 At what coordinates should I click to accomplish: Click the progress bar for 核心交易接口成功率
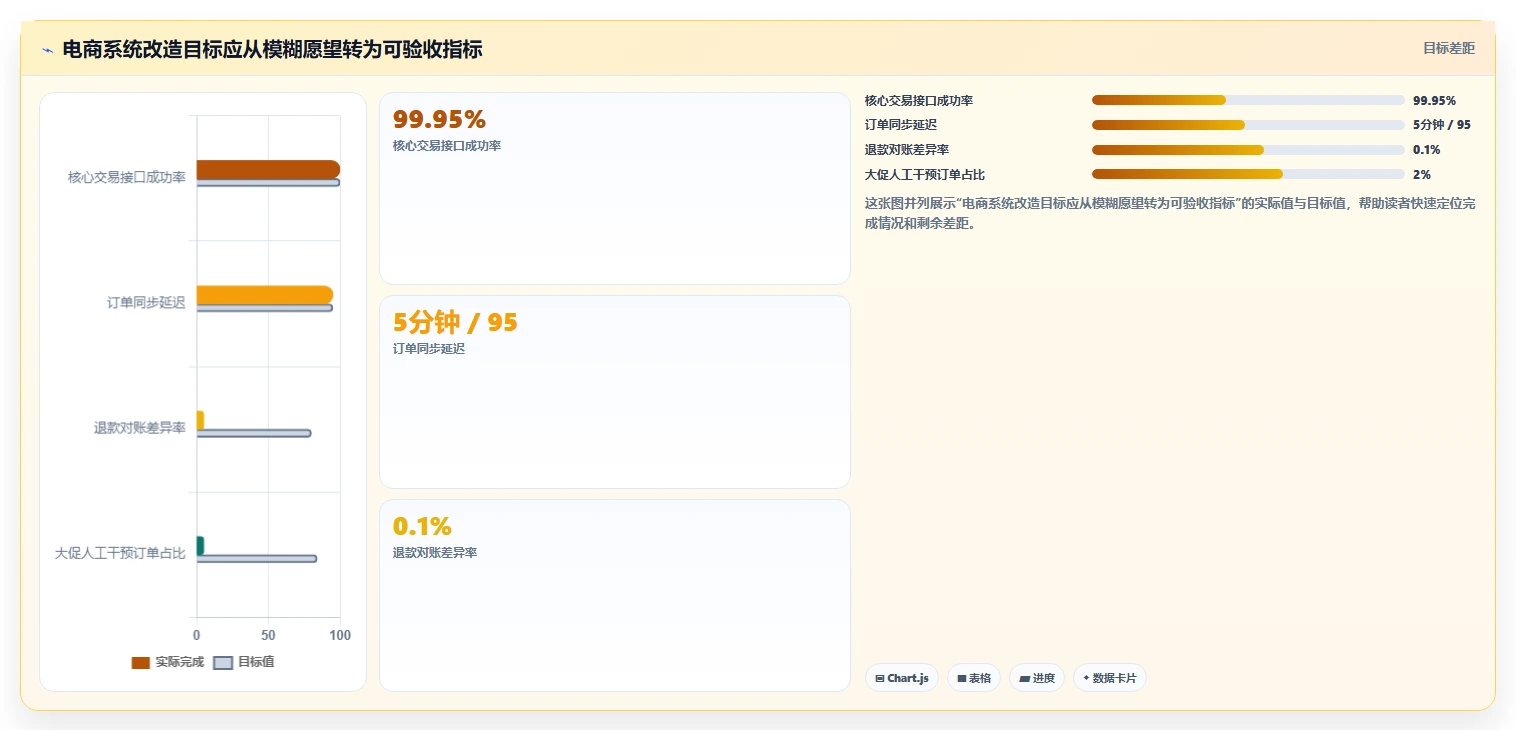coord(1248,100)
